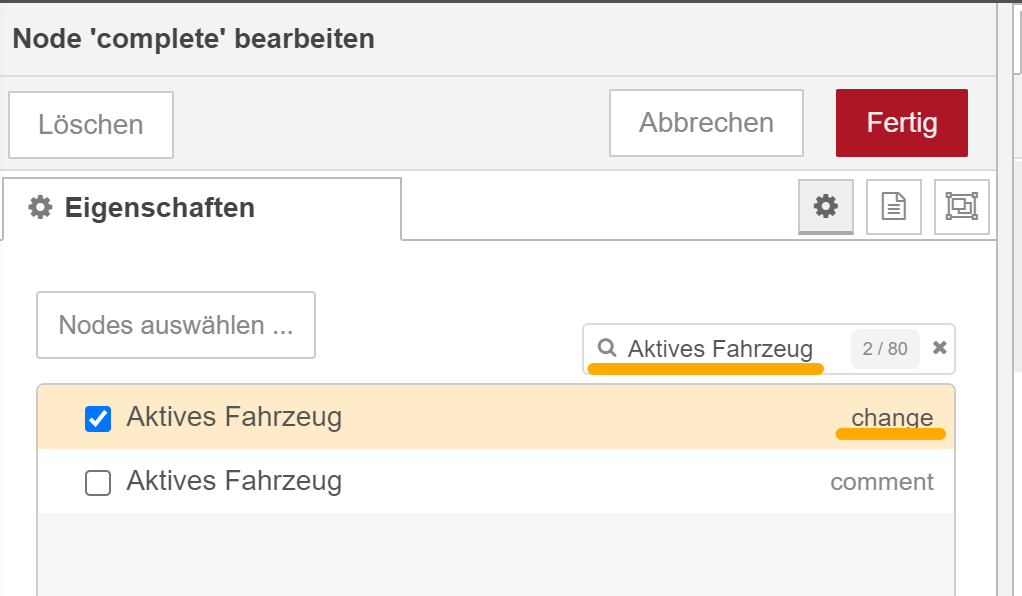Click the 'comment' node type label
The width and height of the screenshot is (1022, 596).
click(x=881, y=482)
